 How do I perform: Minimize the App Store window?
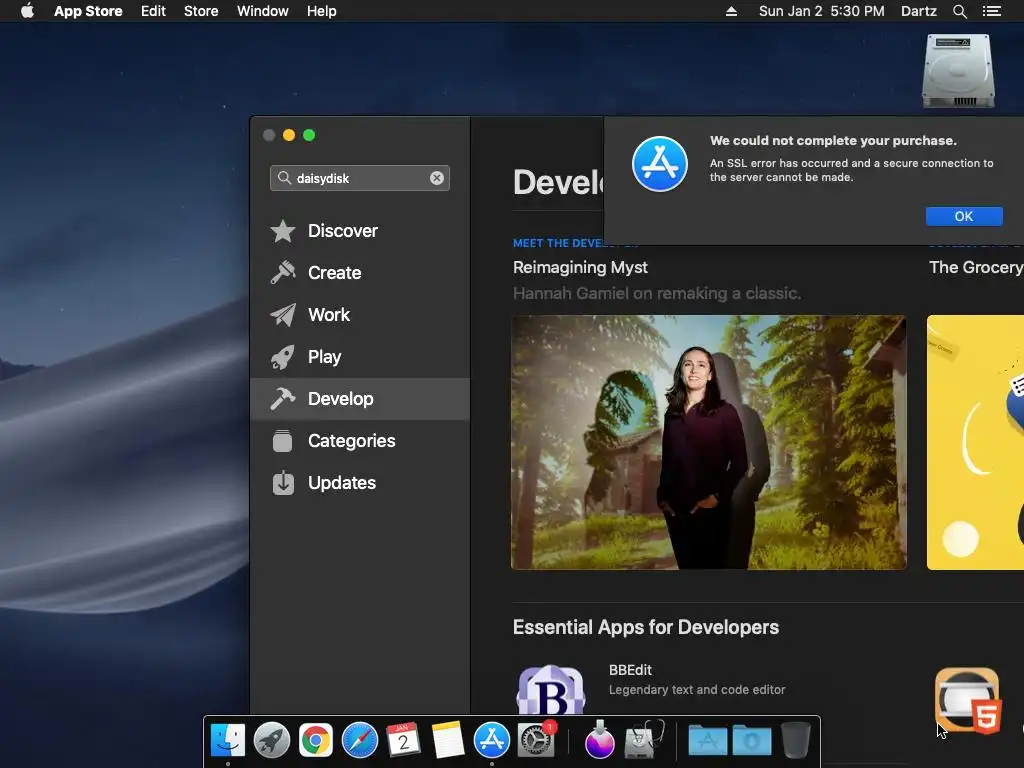click(289, 135)
